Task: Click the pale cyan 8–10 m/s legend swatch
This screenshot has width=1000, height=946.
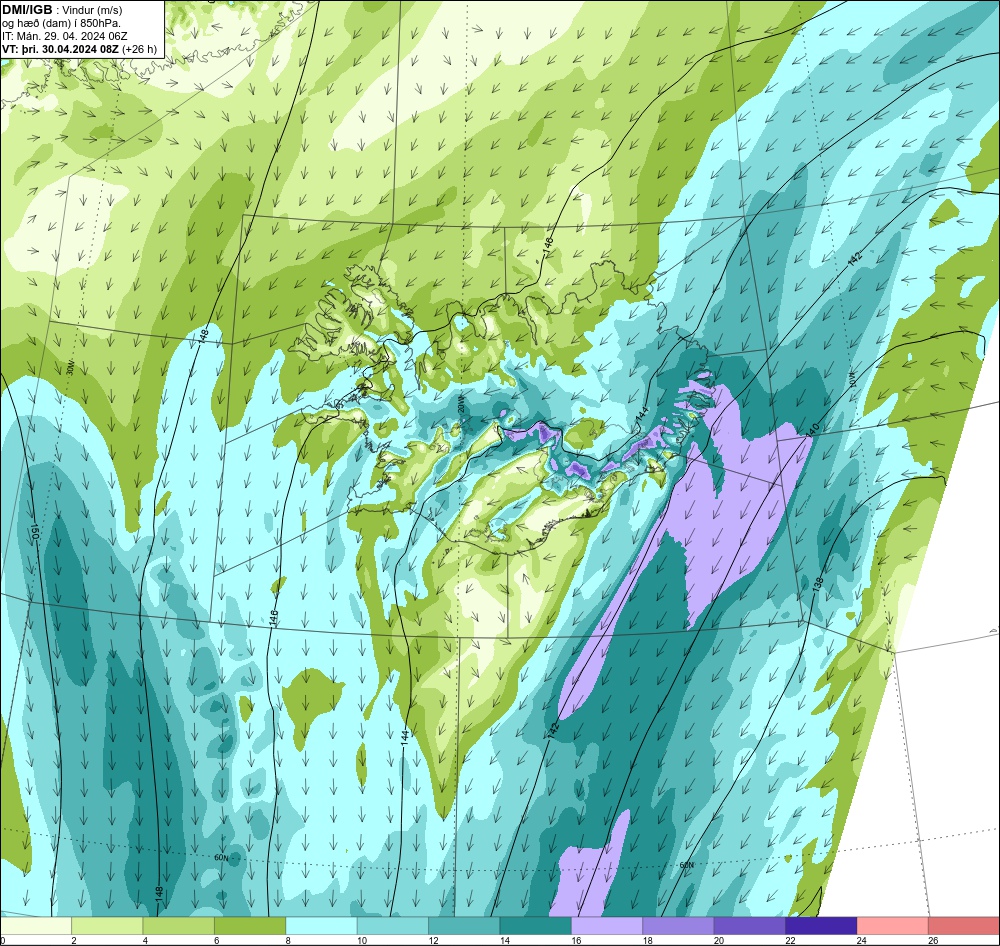Action: (321, 926)
